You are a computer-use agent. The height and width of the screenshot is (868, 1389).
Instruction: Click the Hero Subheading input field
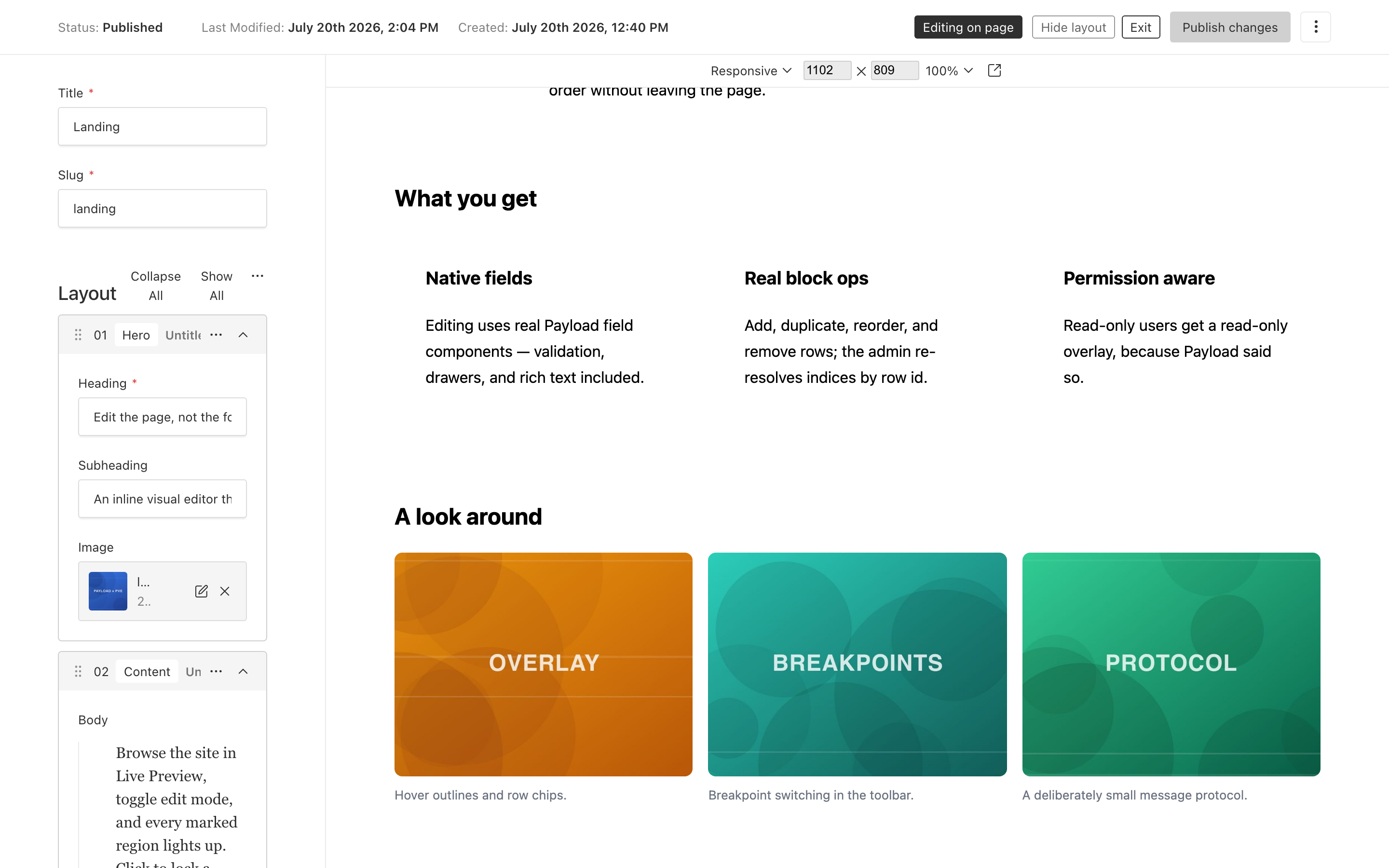pos(163,499)
